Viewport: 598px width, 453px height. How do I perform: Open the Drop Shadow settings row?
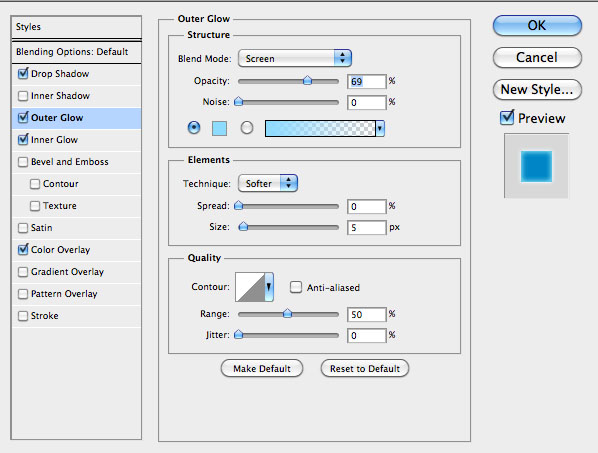77,74
